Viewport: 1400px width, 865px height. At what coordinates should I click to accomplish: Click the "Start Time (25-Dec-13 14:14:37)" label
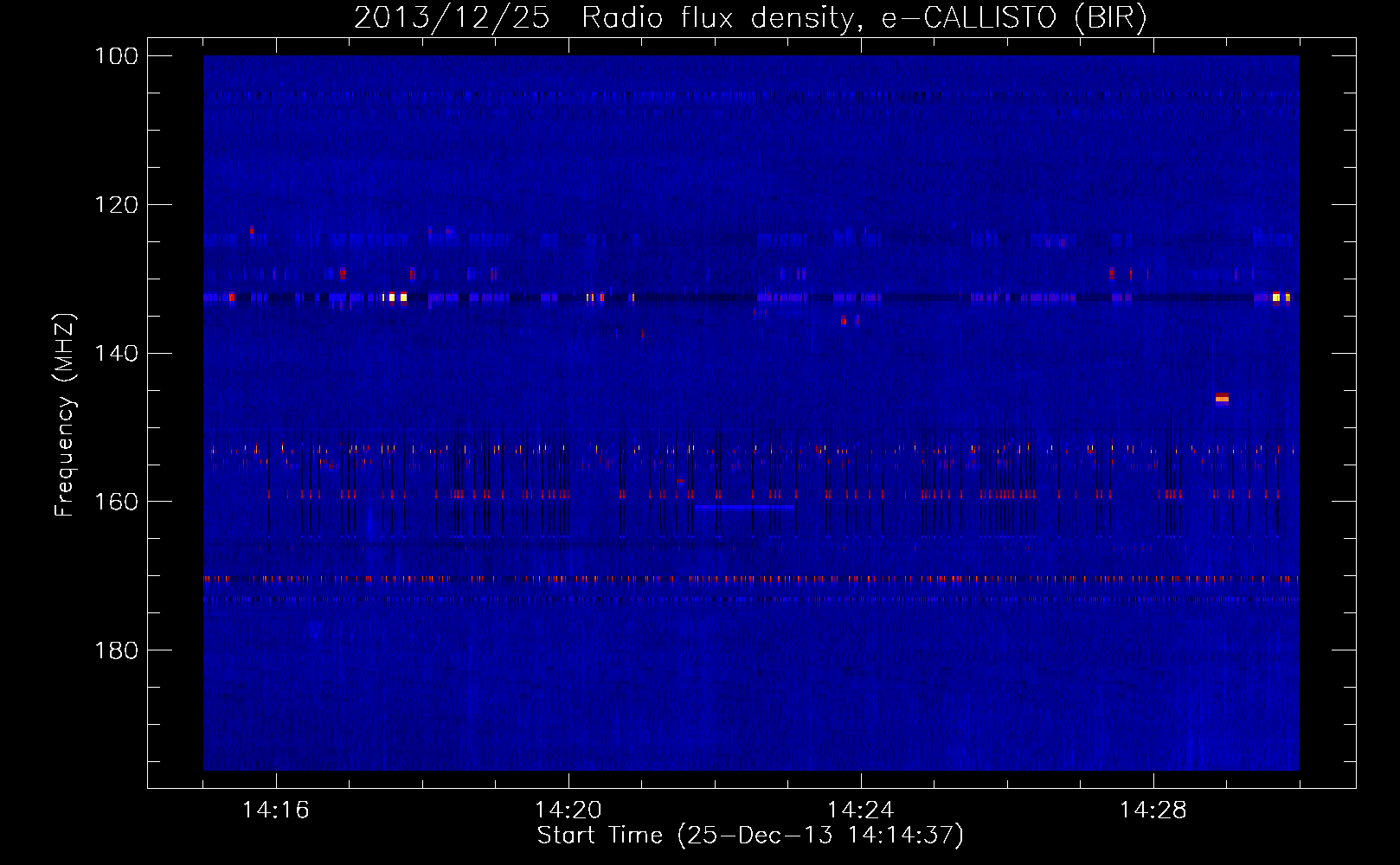click(x=750, y=836)
